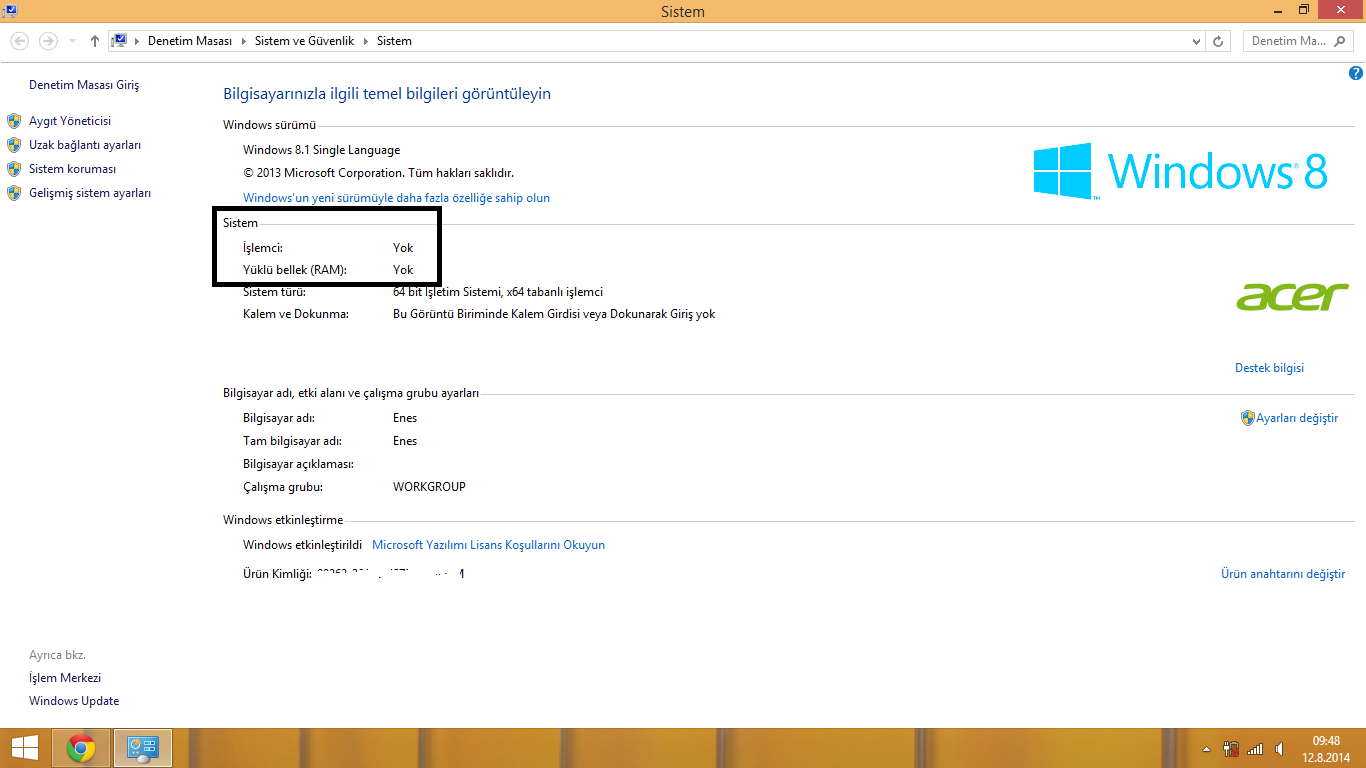Screen dimensions: 1366x768
Task: Click the shield icon beside Aygıt Yöneticisi
Action: [14, 121]
